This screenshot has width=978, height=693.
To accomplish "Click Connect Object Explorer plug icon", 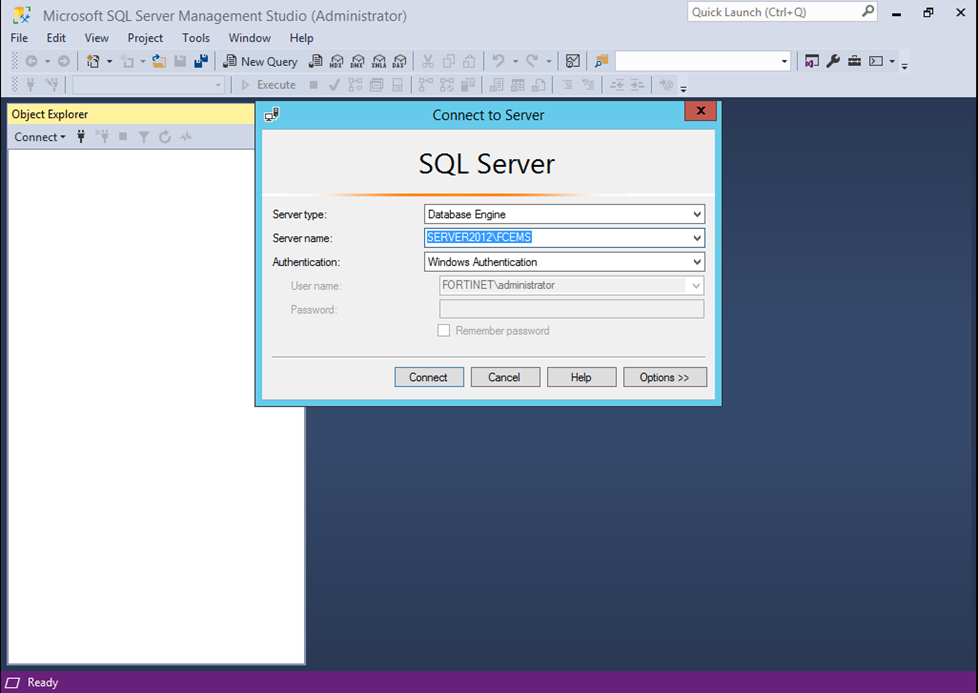I will [x=81, y=137].
